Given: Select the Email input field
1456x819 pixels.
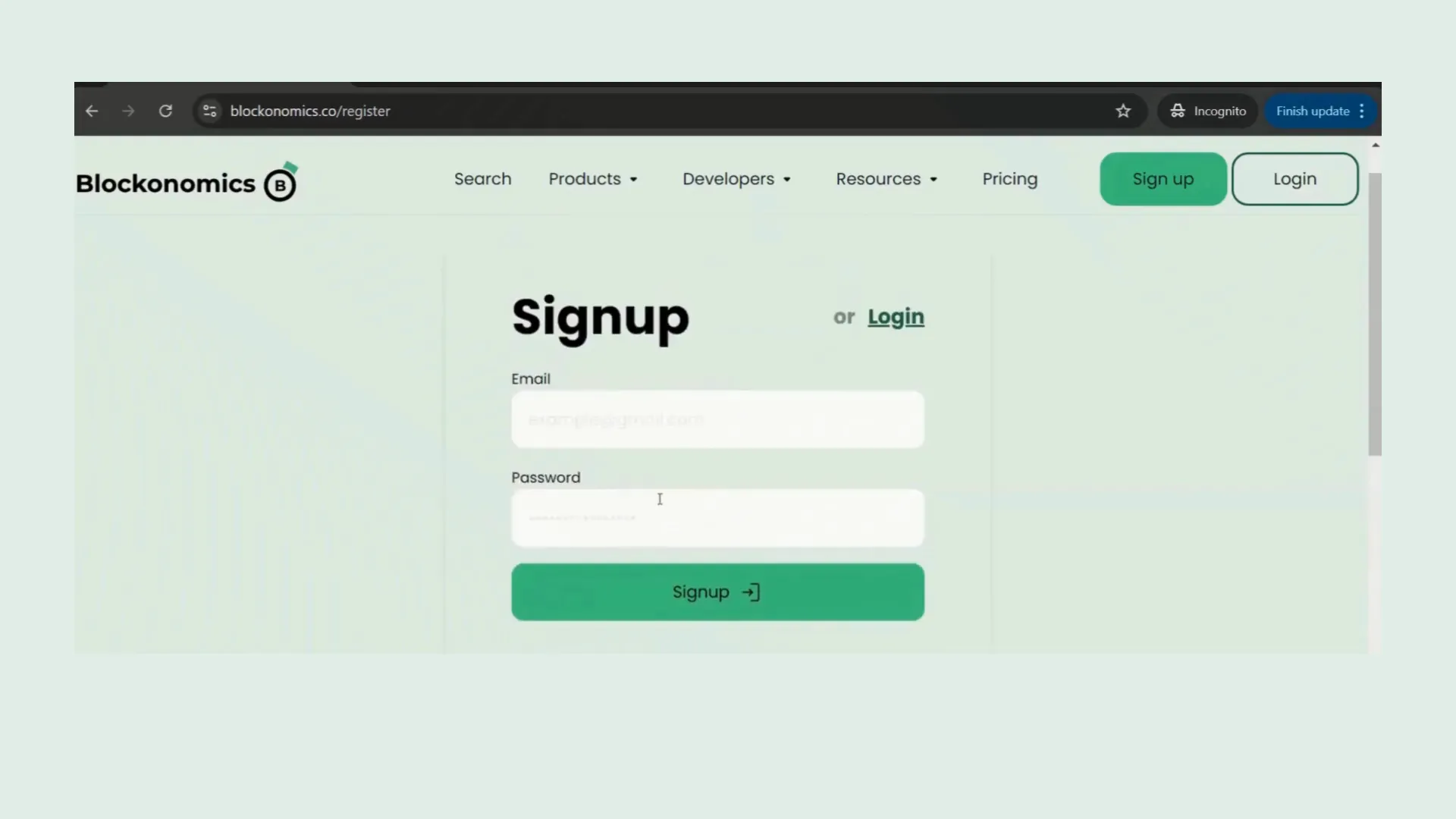Looking at the screenshot, I should click(717, 418).
